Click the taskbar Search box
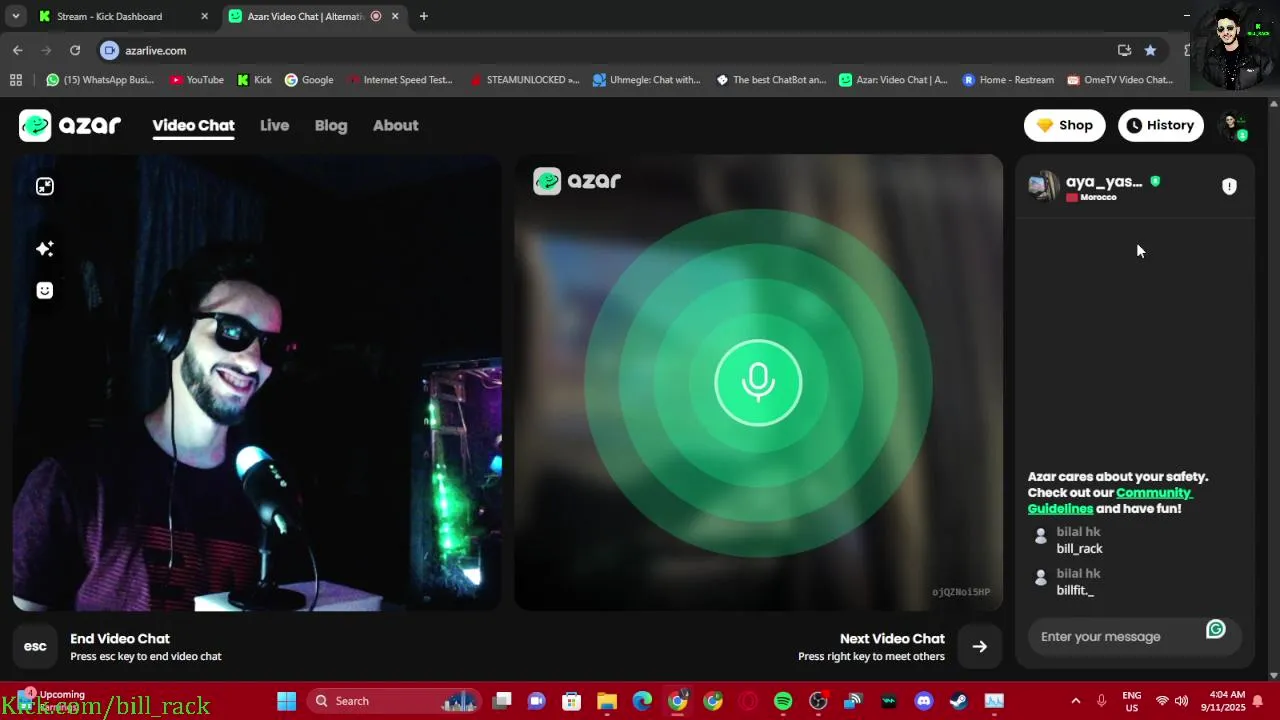 394,701
